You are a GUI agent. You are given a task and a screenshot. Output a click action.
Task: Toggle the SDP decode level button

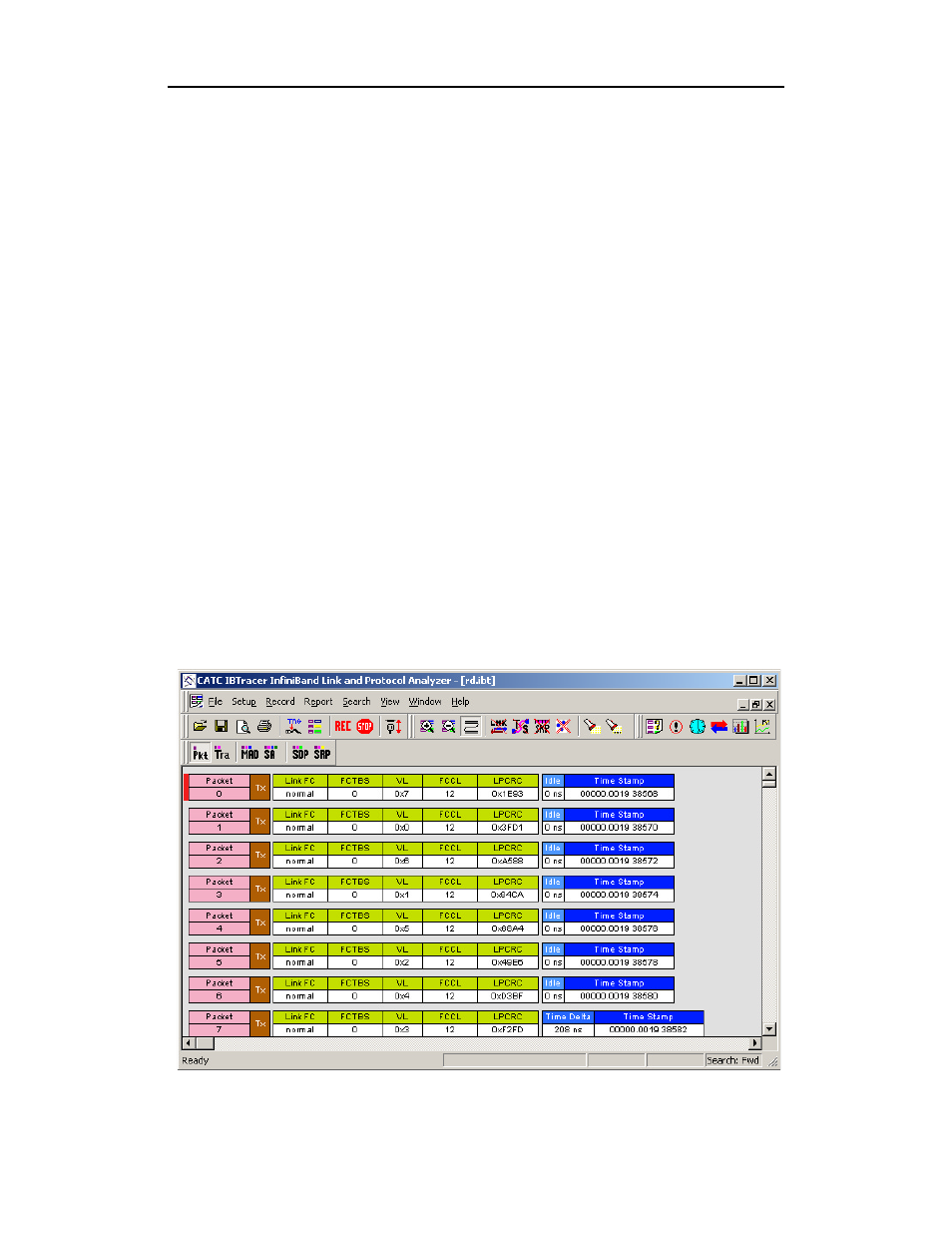pos(300,754)
